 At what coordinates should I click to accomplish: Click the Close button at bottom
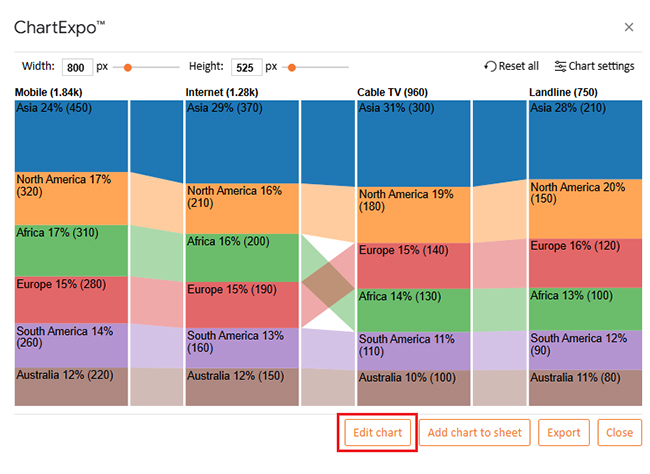619,432
